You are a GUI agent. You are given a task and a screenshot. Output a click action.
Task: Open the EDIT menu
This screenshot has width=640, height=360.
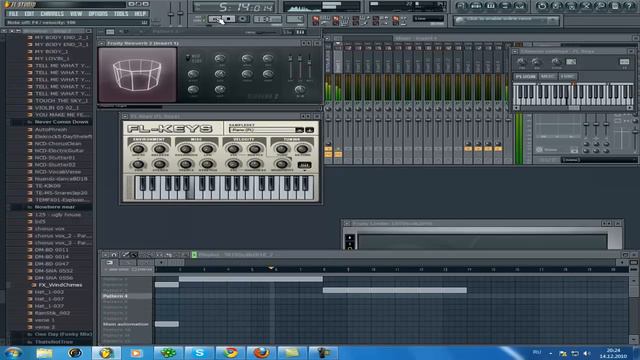(29, 13)
